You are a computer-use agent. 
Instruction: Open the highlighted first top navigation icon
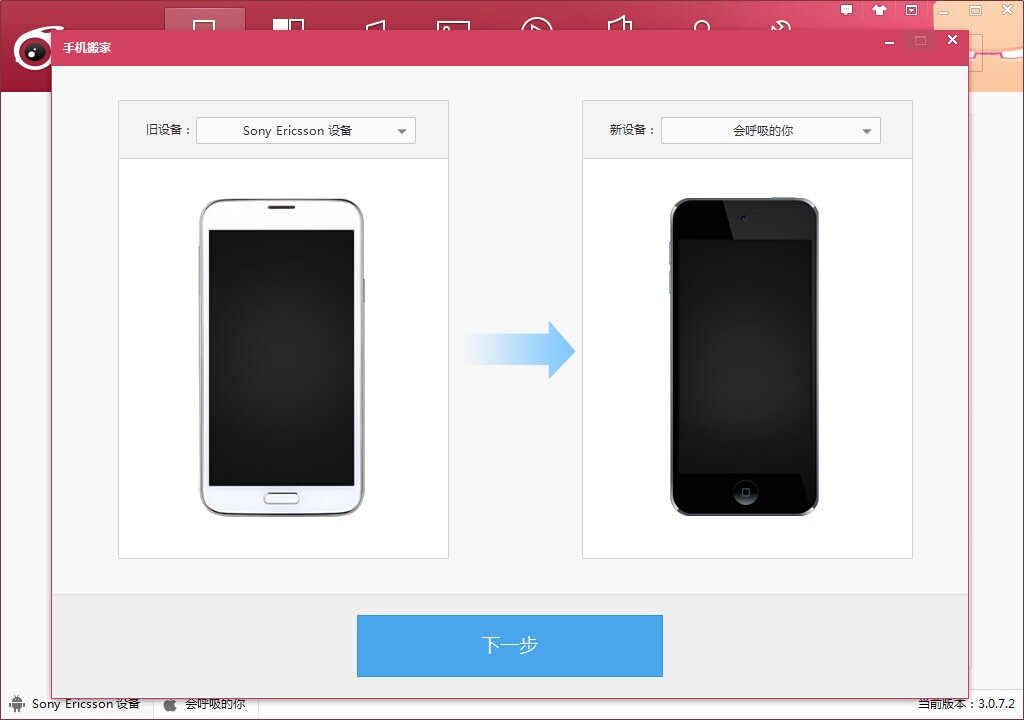204,20
